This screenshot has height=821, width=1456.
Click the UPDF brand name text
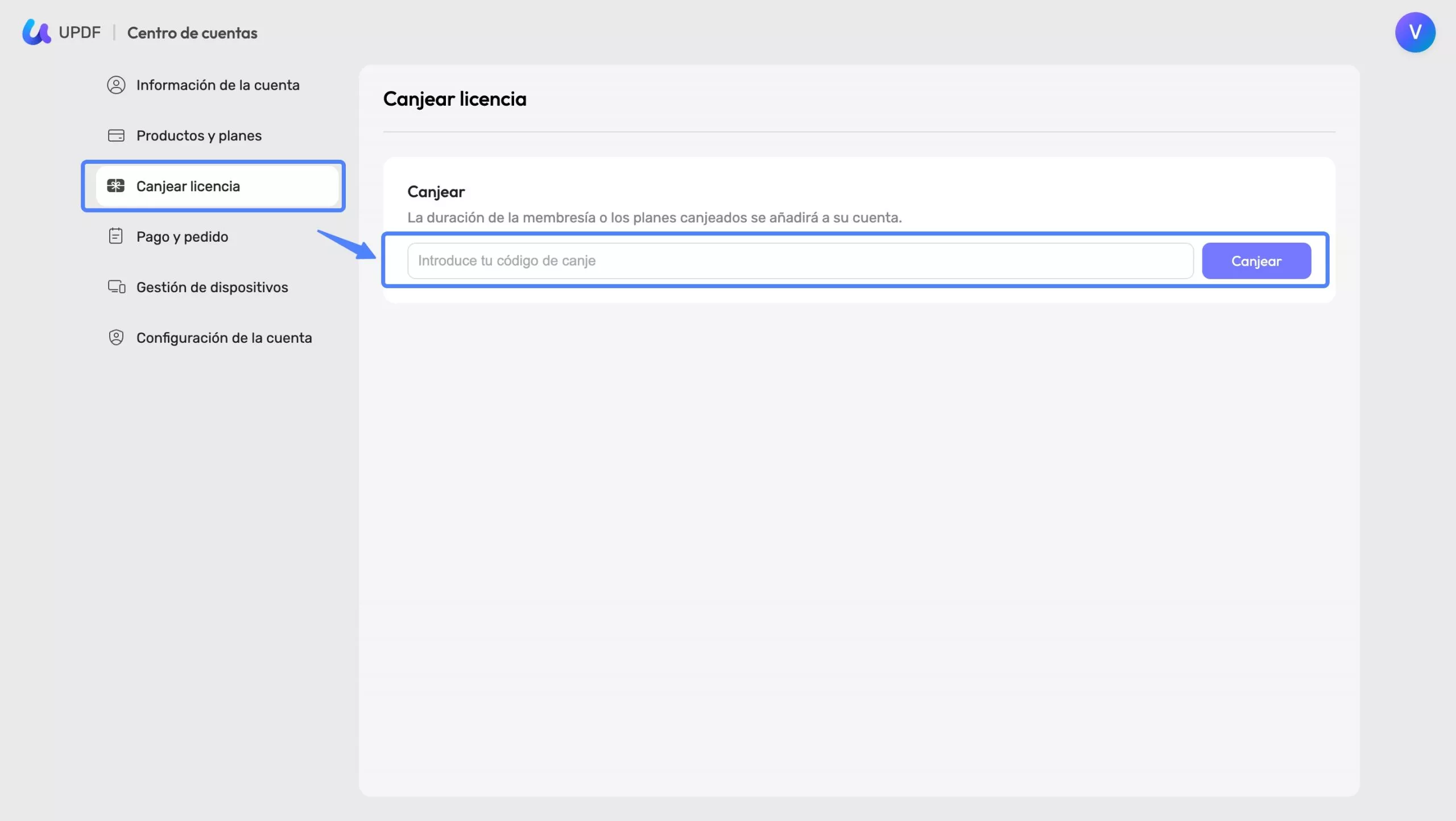(80, 32)
